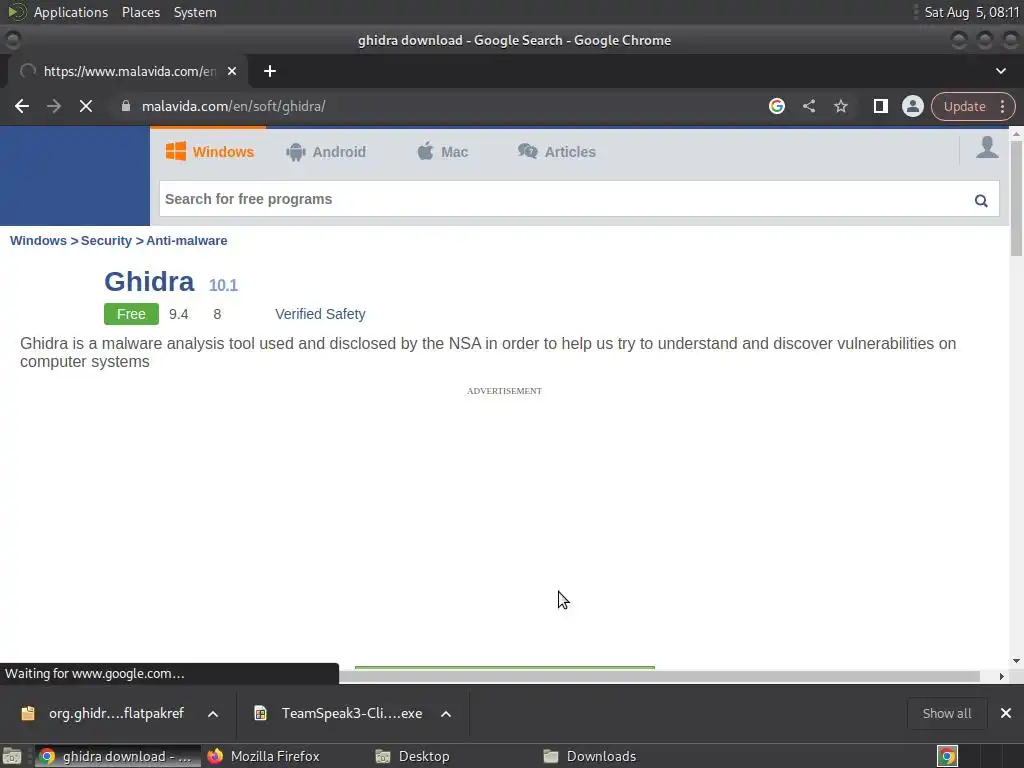Screen dimensions: 1024x768
Task: Select the Windows platform tab
Action: [x=210, y=152]
